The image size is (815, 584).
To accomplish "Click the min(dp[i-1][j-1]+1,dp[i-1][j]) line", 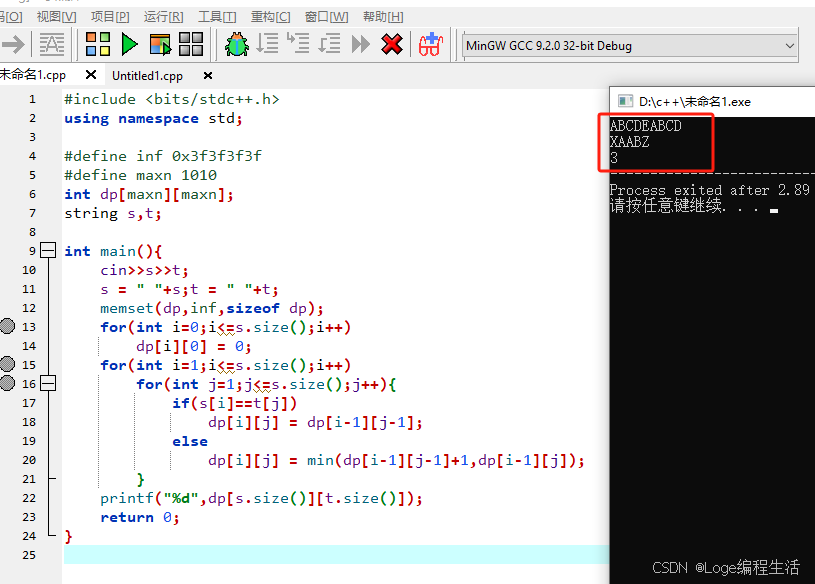I will coord(397,460).
